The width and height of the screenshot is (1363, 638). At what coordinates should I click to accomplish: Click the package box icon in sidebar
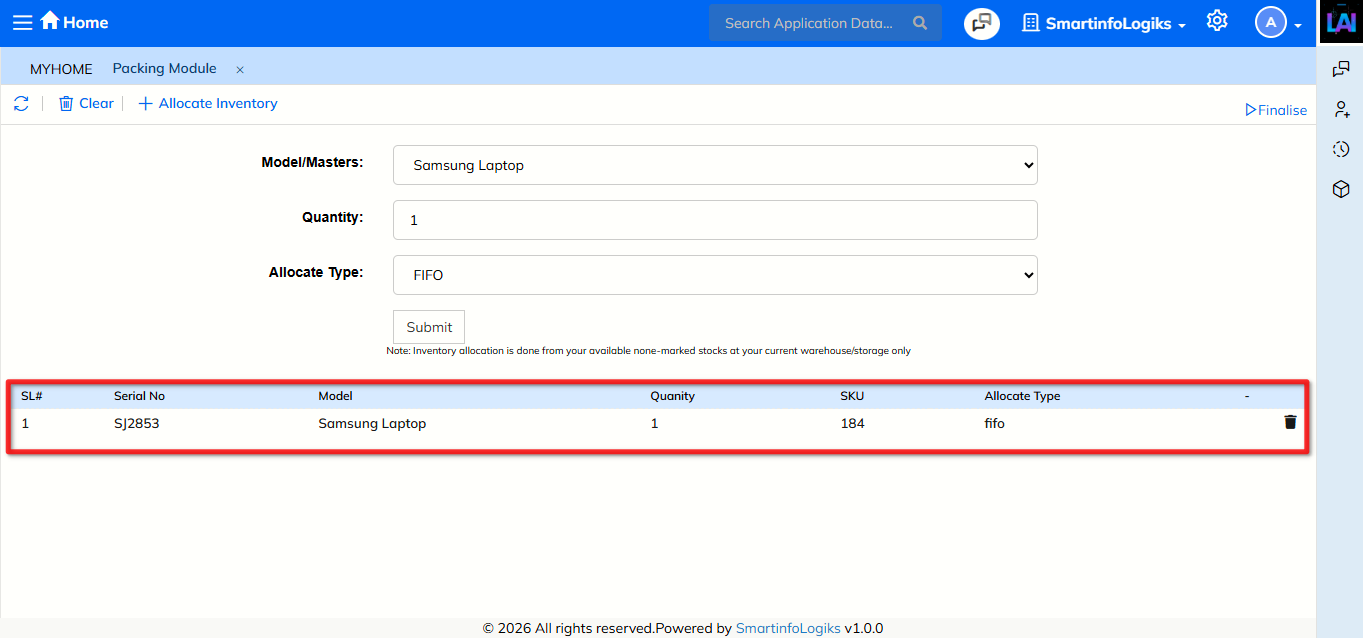pyautogui.click(x=1342, y=189)
